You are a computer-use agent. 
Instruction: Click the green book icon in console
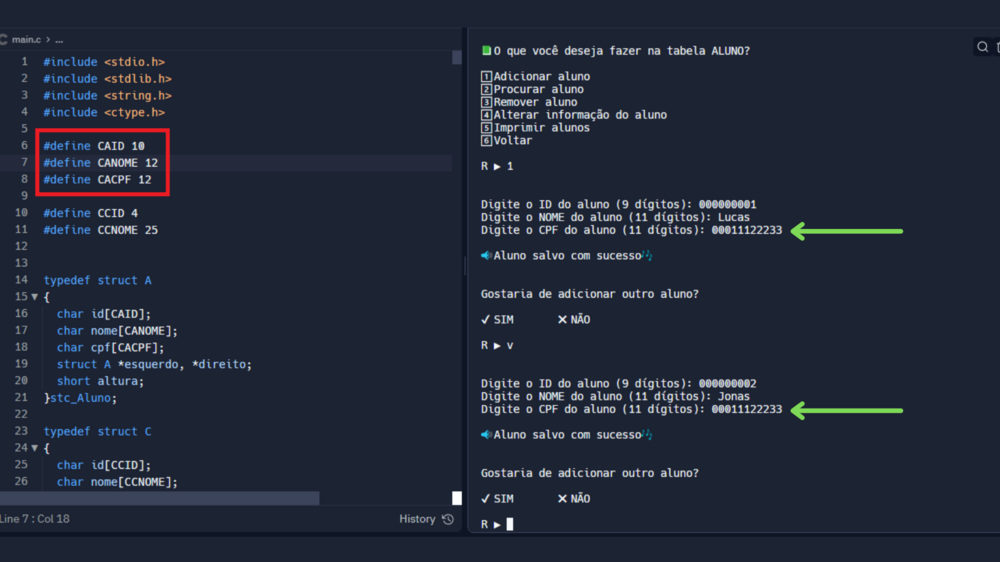486,51
